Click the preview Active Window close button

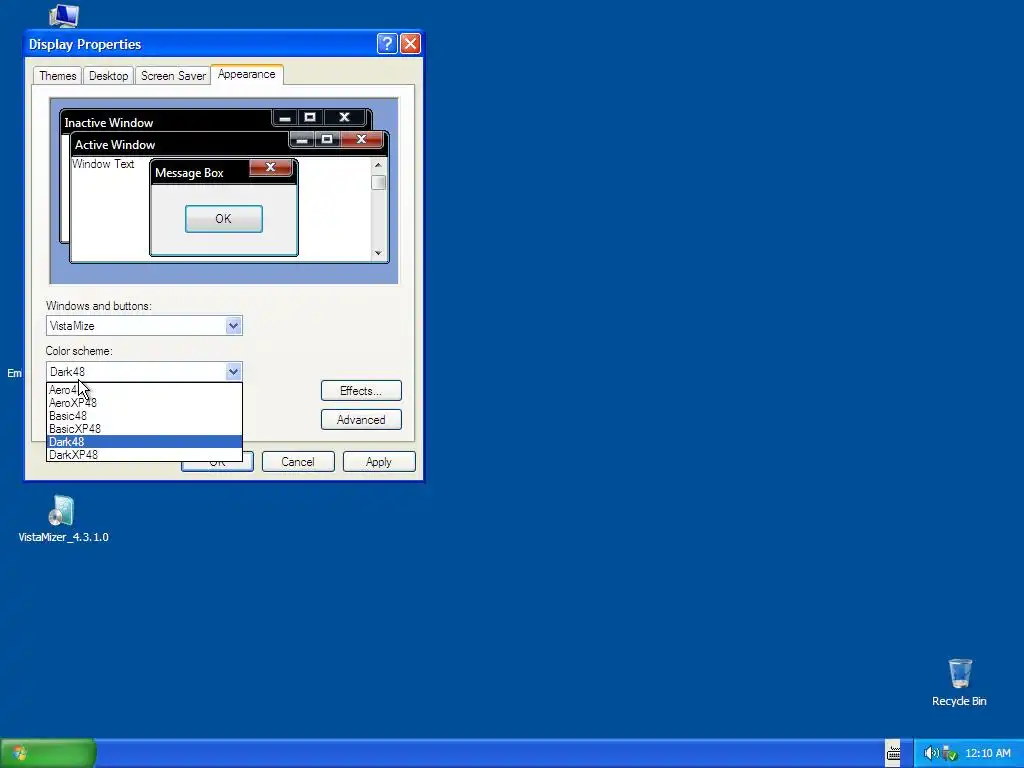tap(361, 139)
